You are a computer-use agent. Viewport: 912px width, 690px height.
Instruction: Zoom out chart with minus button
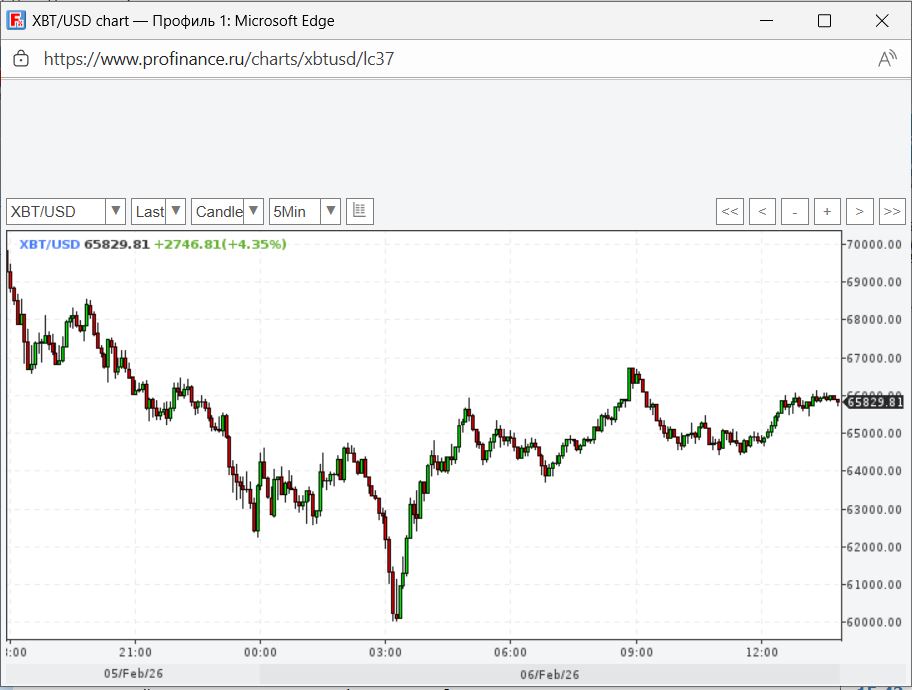[x=795, y=211]
